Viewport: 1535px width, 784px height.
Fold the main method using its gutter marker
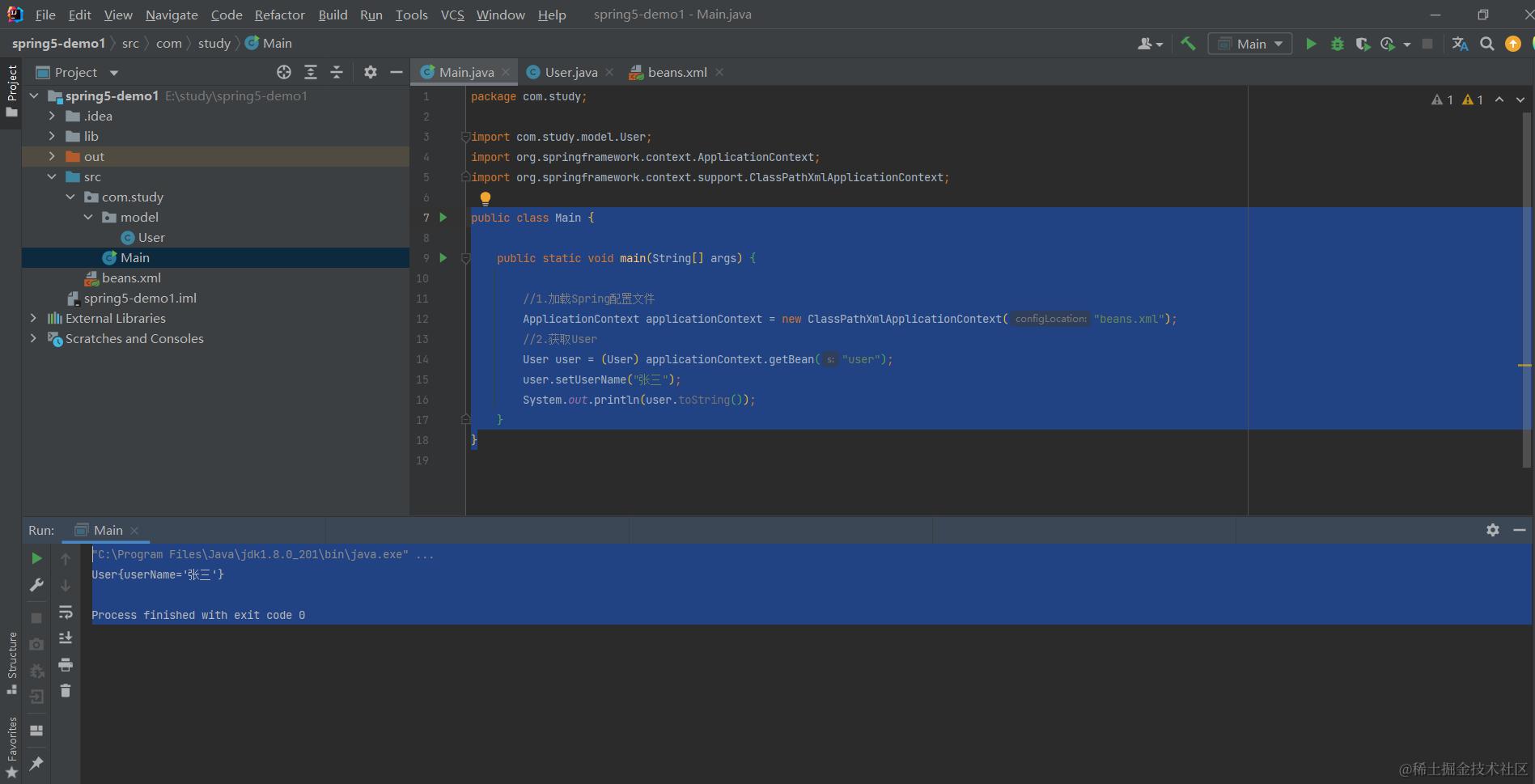[465, 258]
